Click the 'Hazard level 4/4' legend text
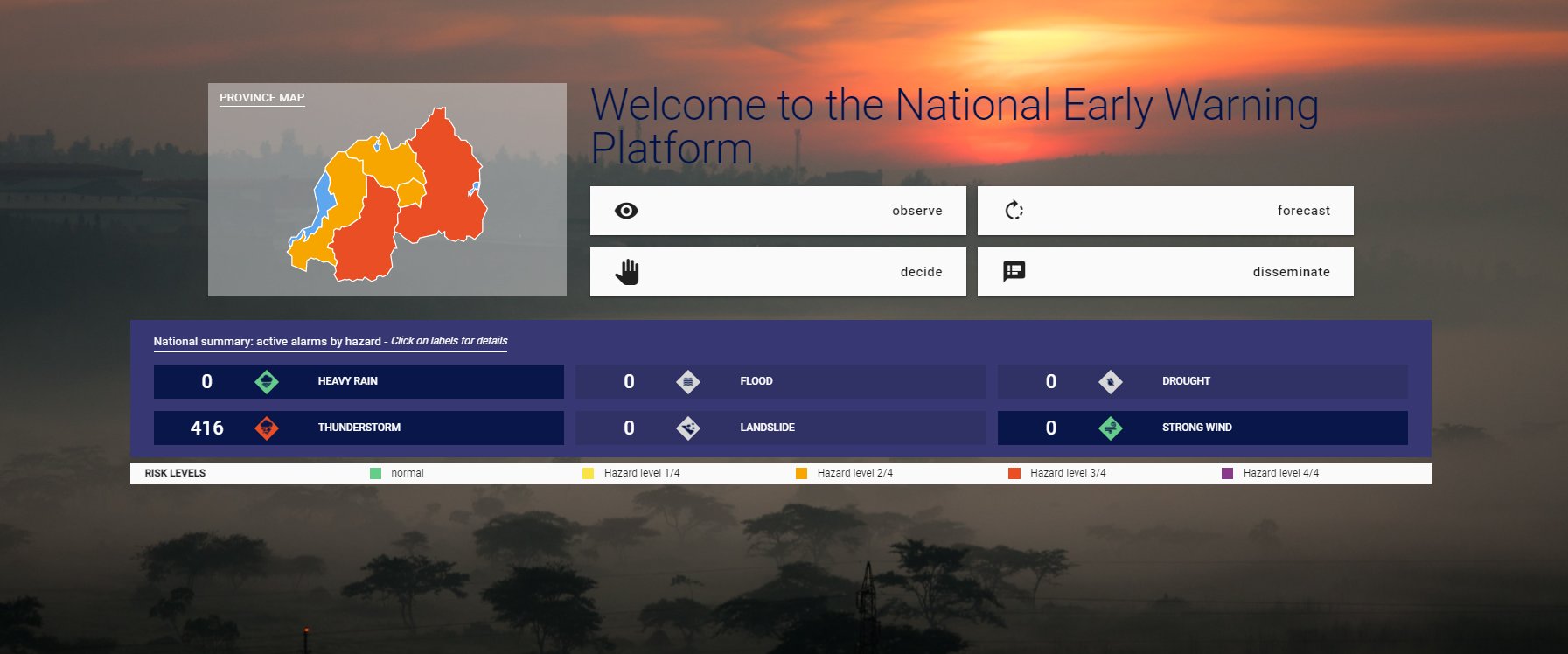This screenshot has height=654, width=1568. [x=1281, y=473]
